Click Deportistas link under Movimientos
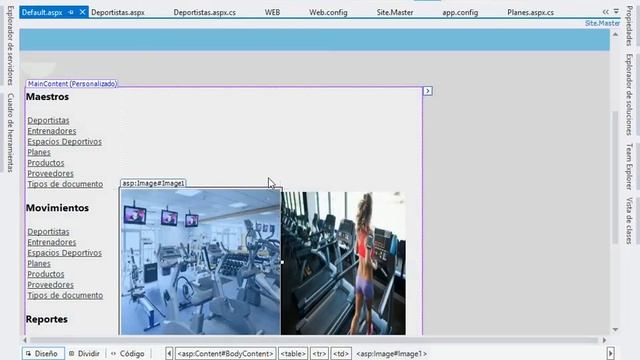The image size is (640, 360). [48, 231]
